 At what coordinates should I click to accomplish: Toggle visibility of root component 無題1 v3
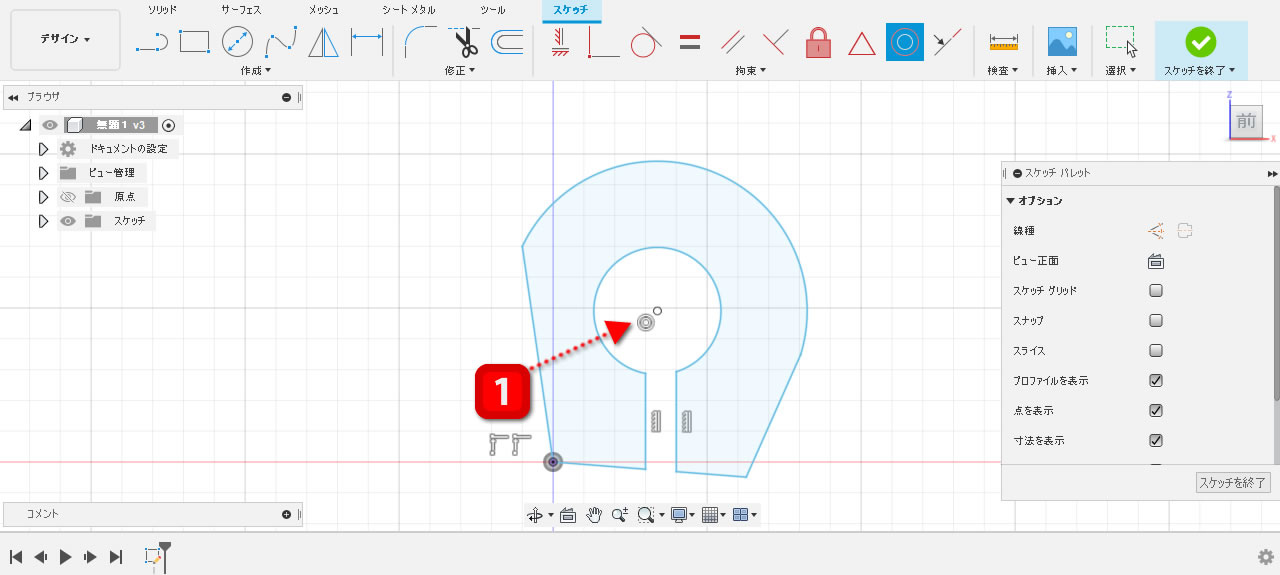pyautogui.click(x=50, y=125)
